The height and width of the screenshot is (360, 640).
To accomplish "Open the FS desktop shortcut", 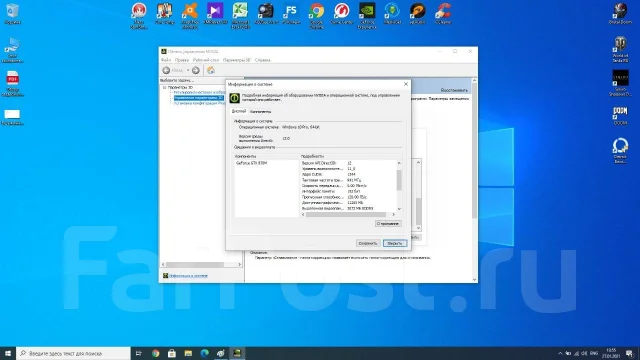I will pyautogui.click(x=291, y=13).
